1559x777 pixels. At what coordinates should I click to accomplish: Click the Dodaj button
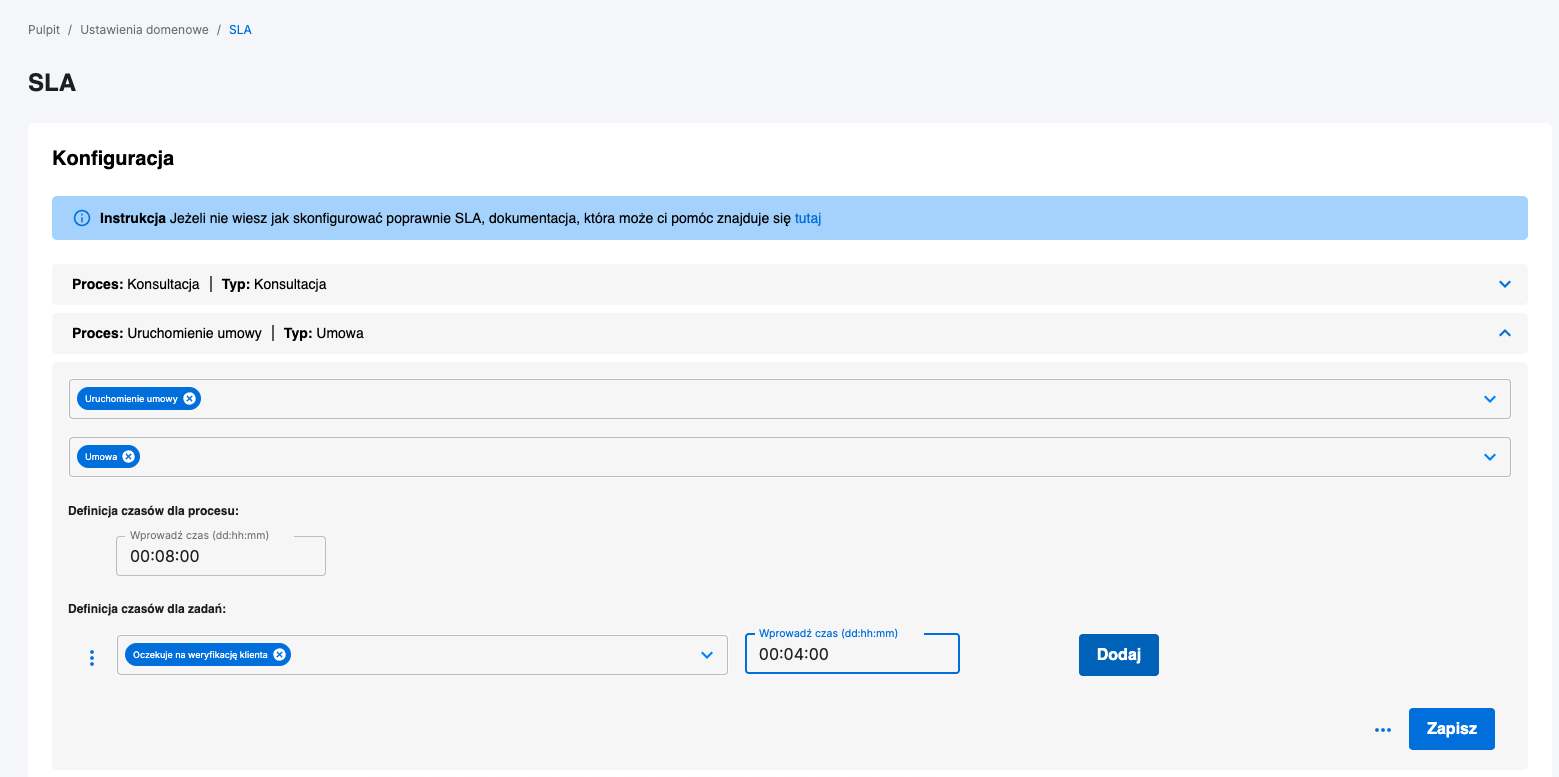(x=1118, y=655)
